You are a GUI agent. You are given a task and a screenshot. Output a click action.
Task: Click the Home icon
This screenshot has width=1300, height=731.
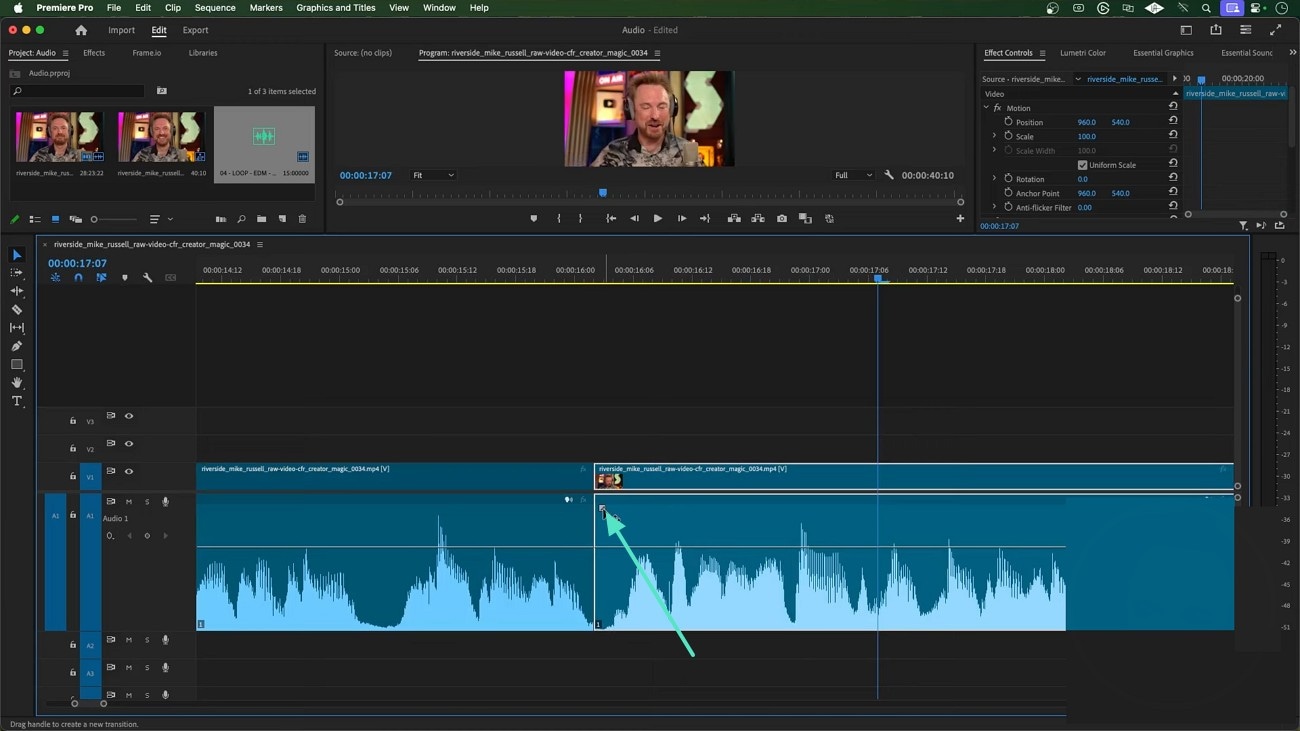(81, 30)
